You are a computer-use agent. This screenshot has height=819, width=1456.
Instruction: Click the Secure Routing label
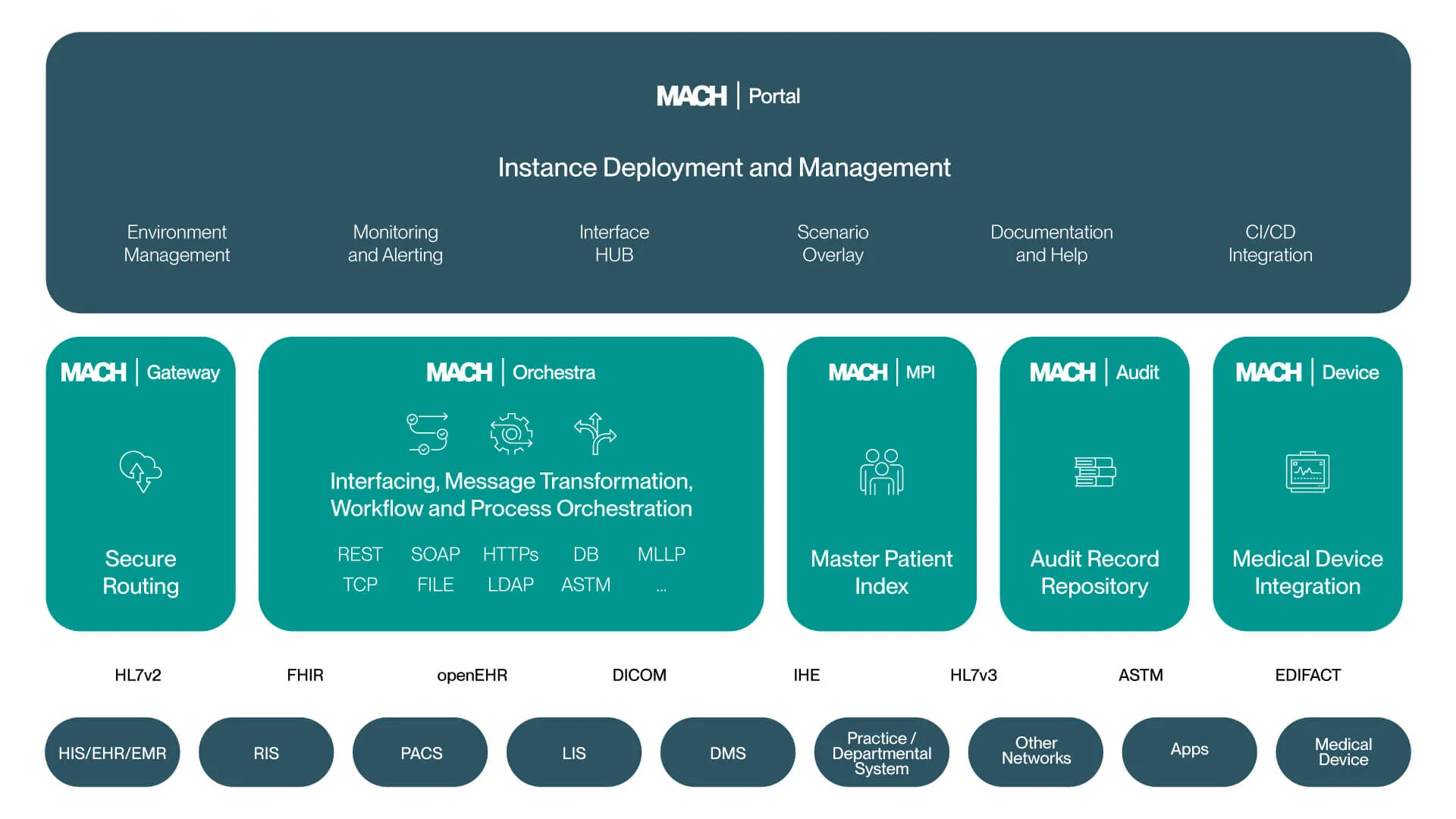(x=141, y=573)
